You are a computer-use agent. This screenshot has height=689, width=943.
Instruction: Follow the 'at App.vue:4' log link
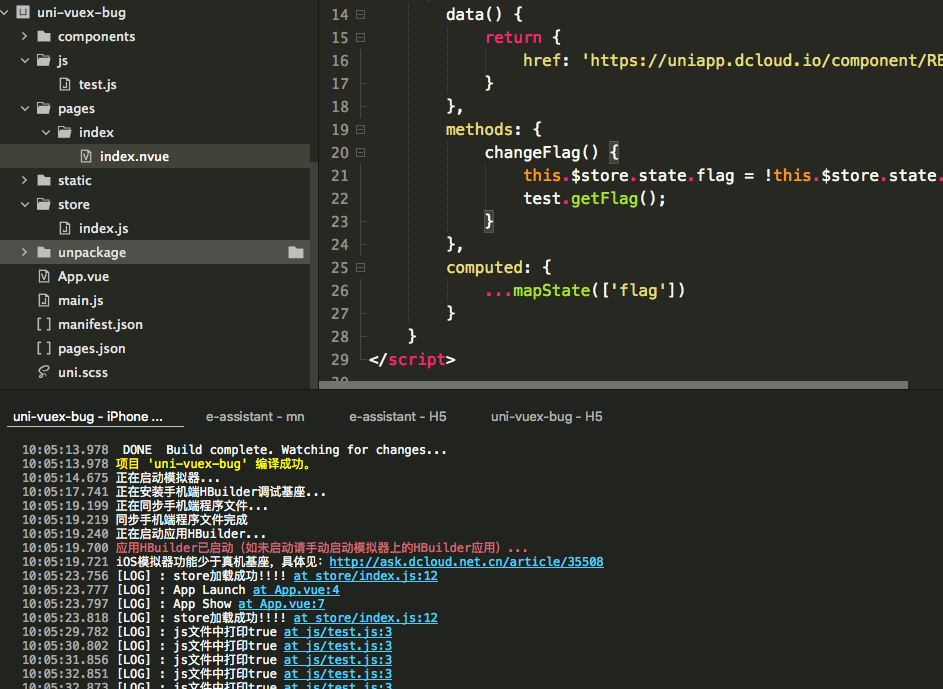296,590
